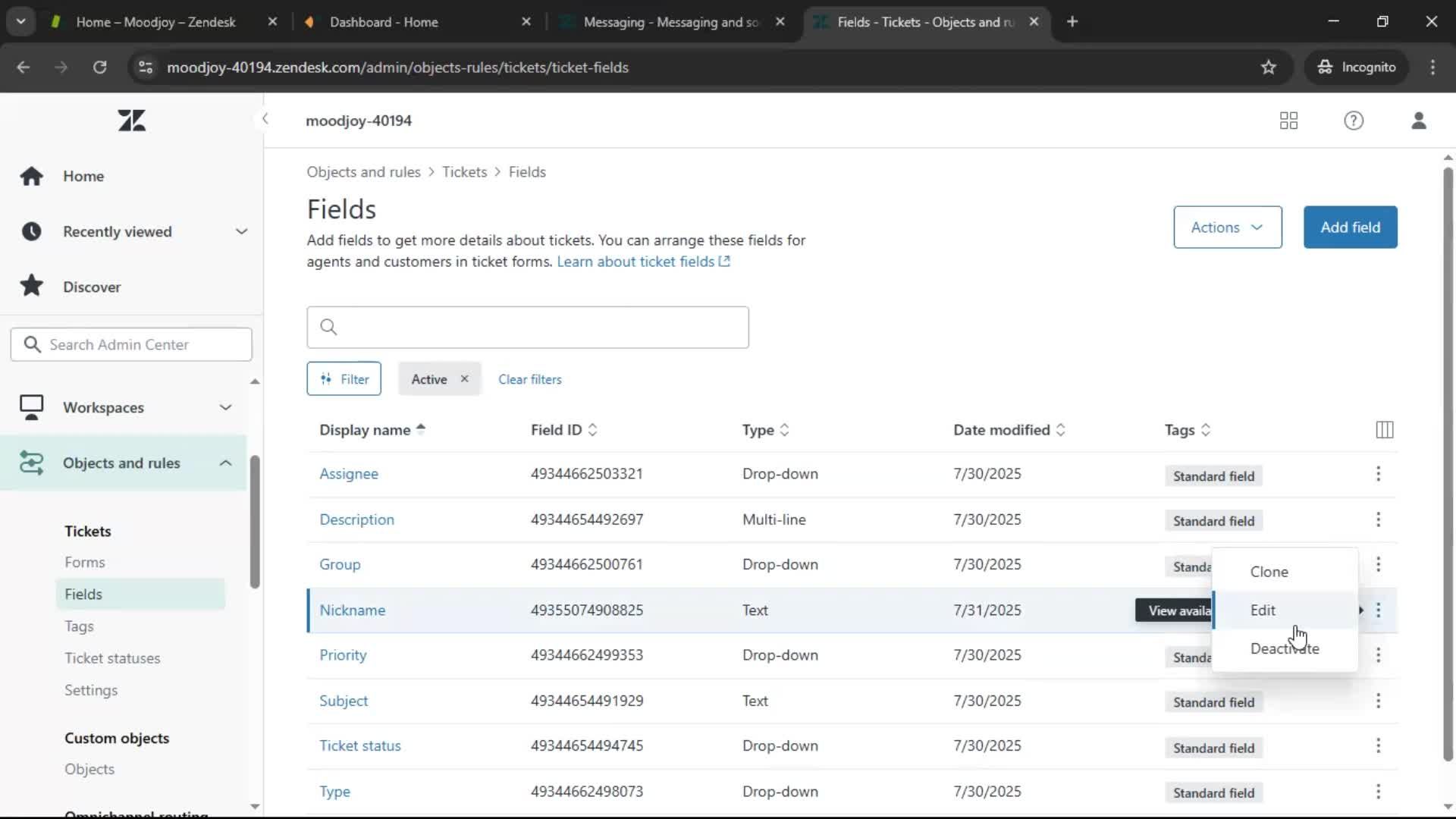Expand Recently viewed section
Image resolution: width=1456 pixels, height=819 pixels.
(x=241, y=231)
